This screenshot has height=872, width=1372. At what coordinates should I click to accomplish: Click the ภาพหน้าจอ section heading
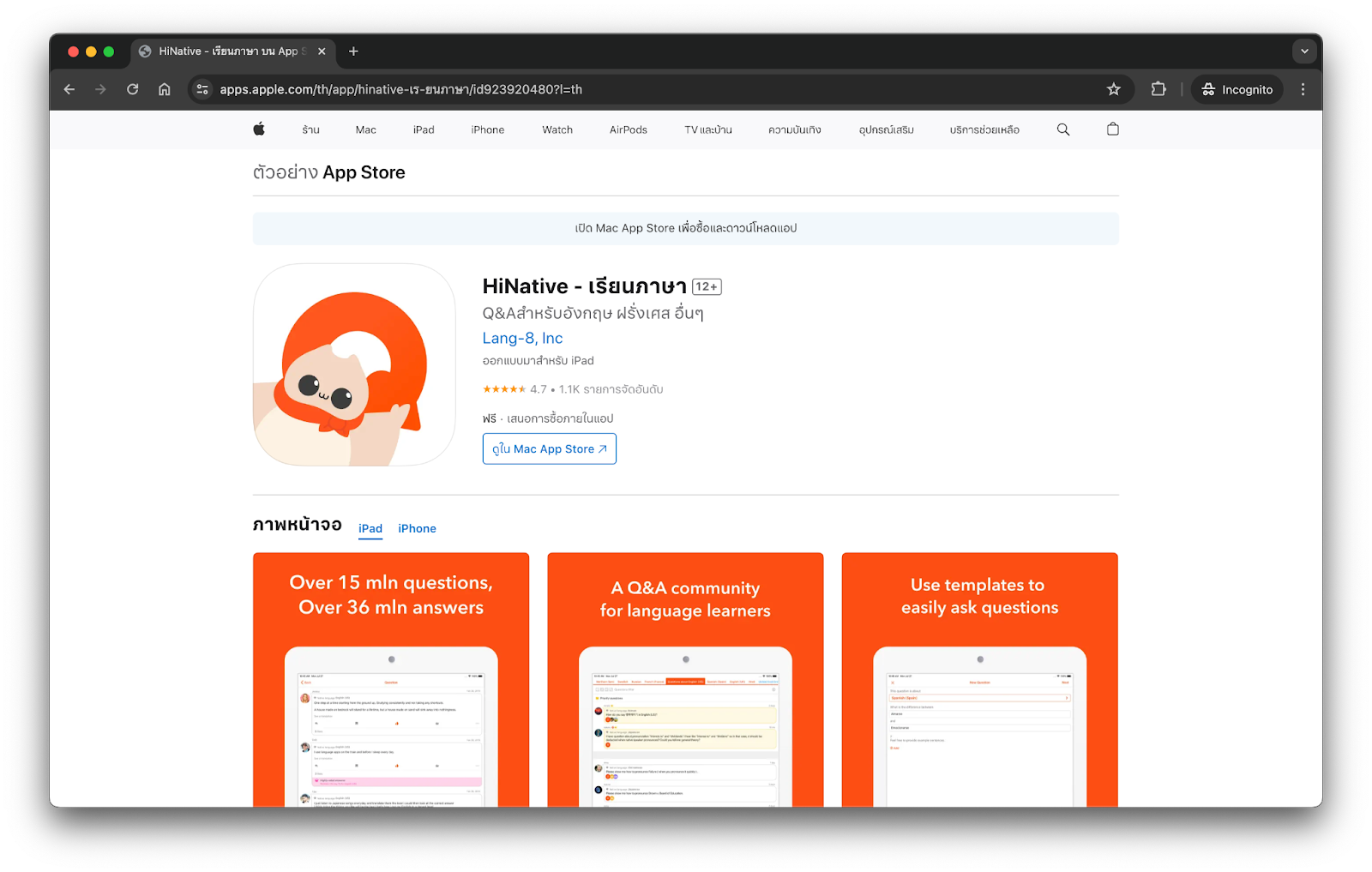click(298, 525)
